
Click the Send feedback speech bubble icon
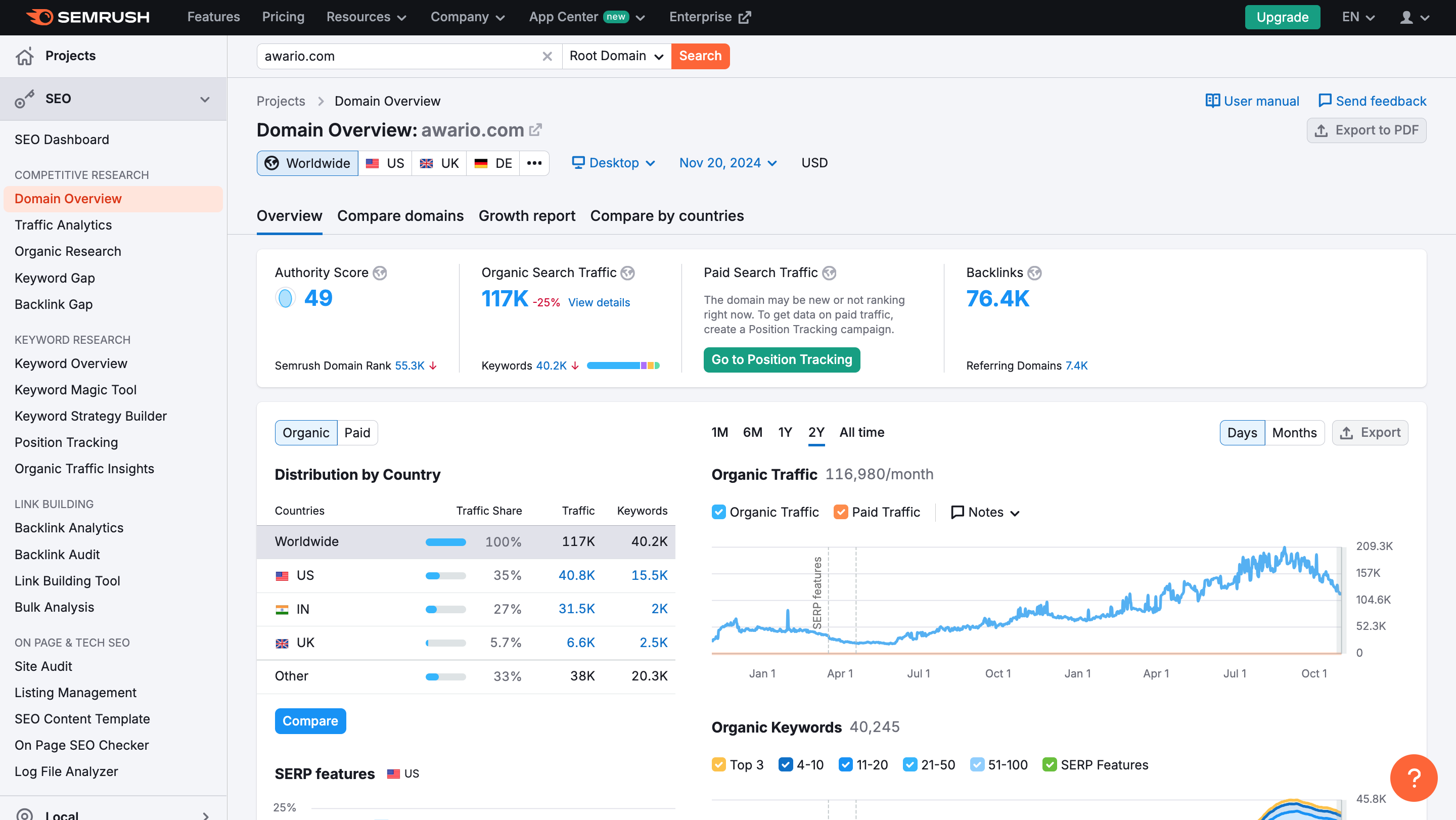[x=1325, y=101]
